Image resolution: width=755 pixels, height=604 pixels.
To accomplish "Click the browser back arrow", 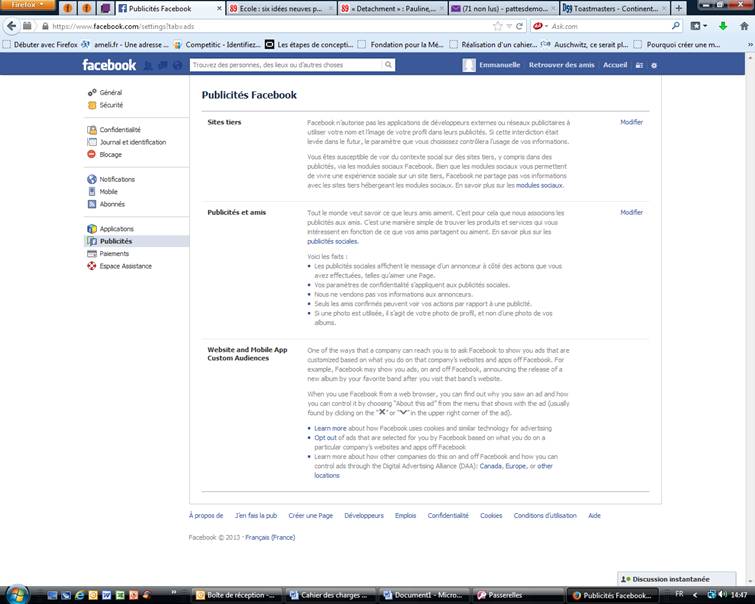I will point(12,26).
